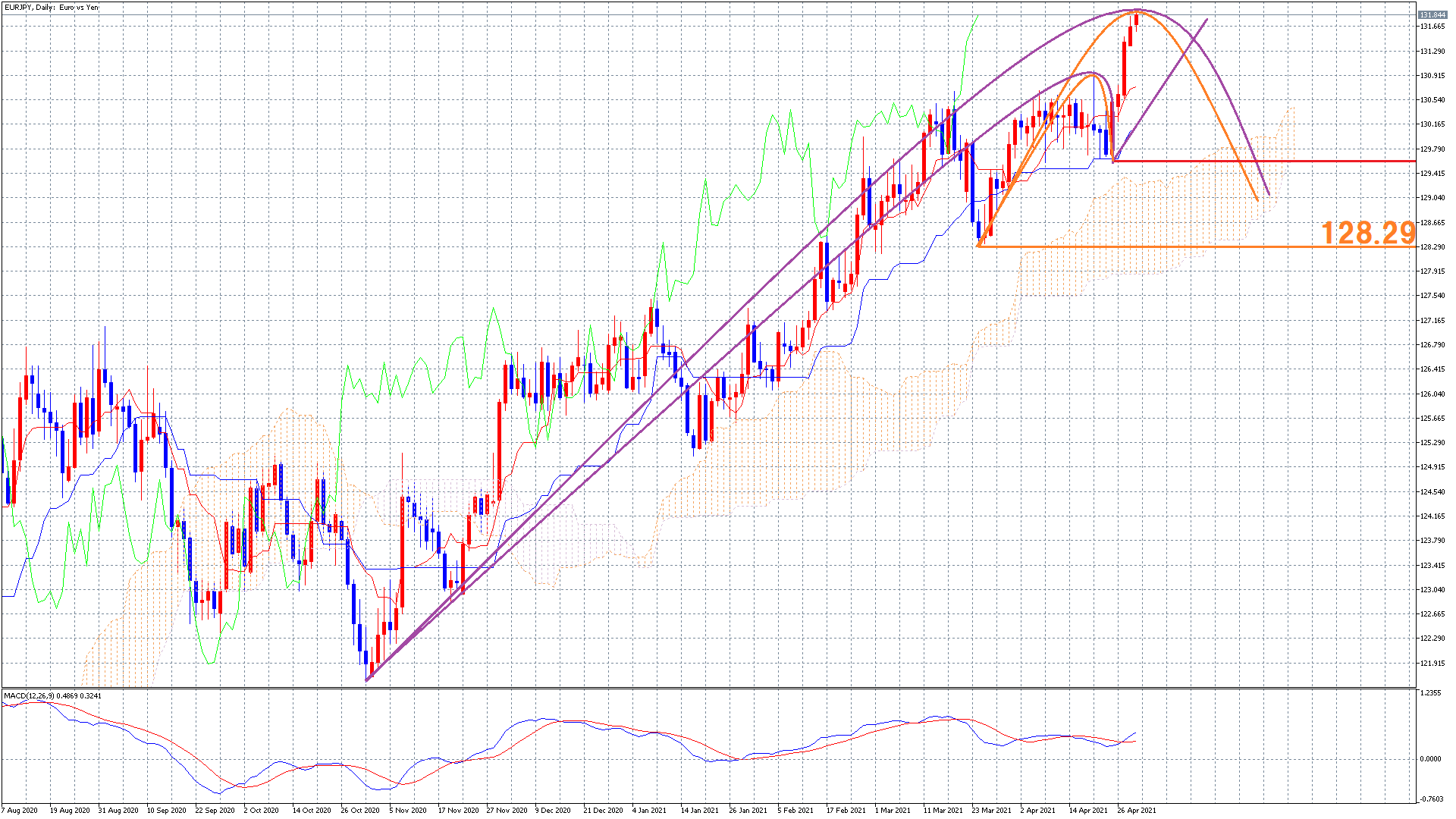Click the EURJPY Daily chart title label
Viewport: 1456px width, 819px height.
tap(52, 8)
